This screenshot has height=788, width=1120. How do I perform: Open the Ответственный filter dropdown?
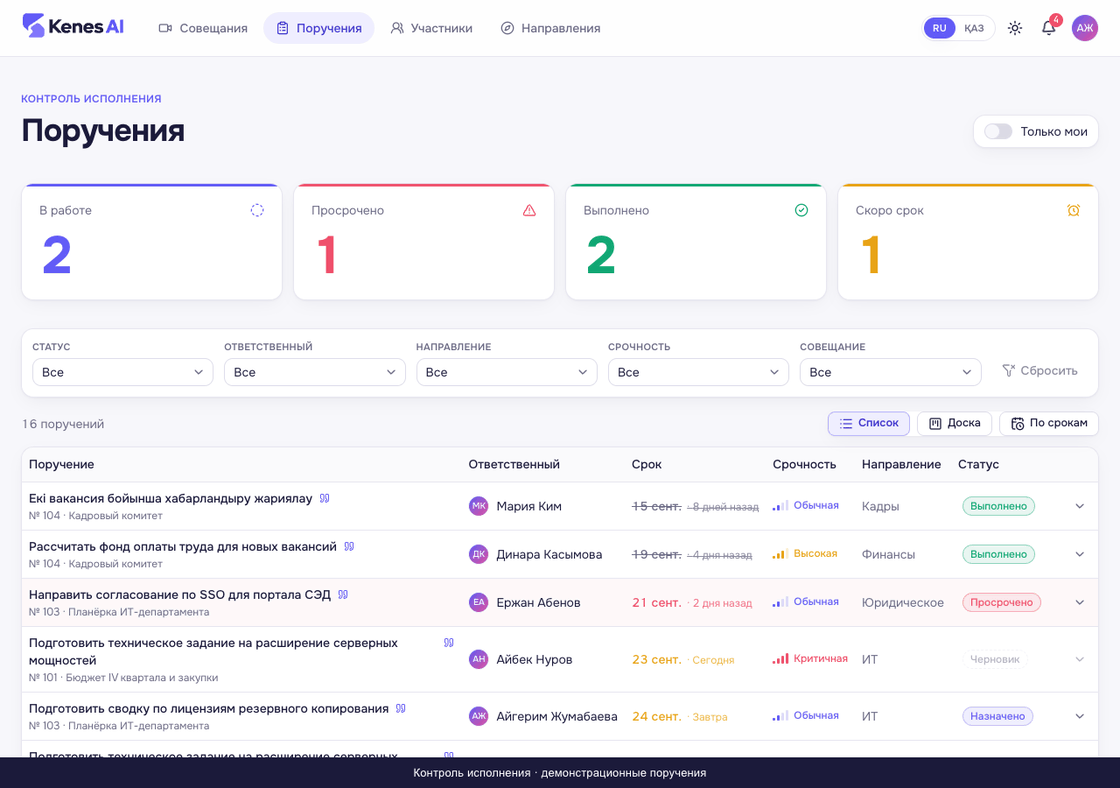coord(314,372)
